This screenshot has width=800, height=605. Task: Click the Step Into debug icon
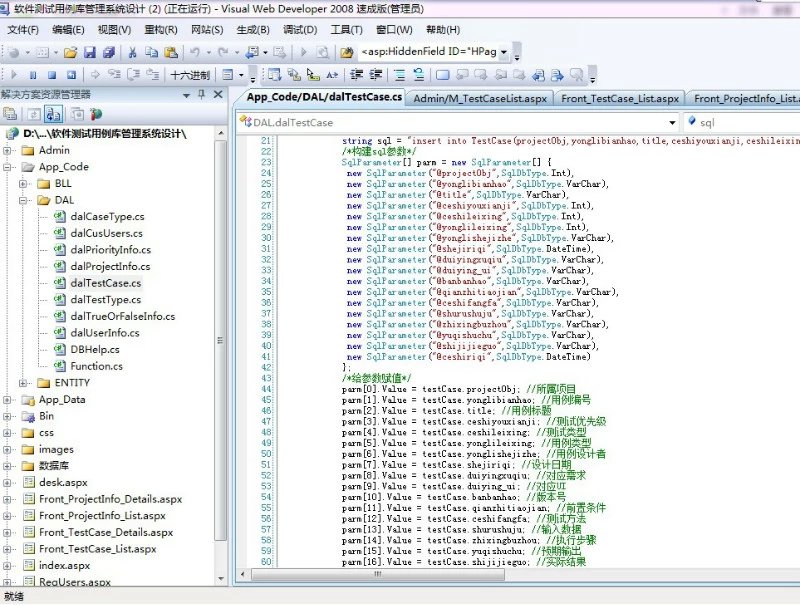tap(114, 75)
